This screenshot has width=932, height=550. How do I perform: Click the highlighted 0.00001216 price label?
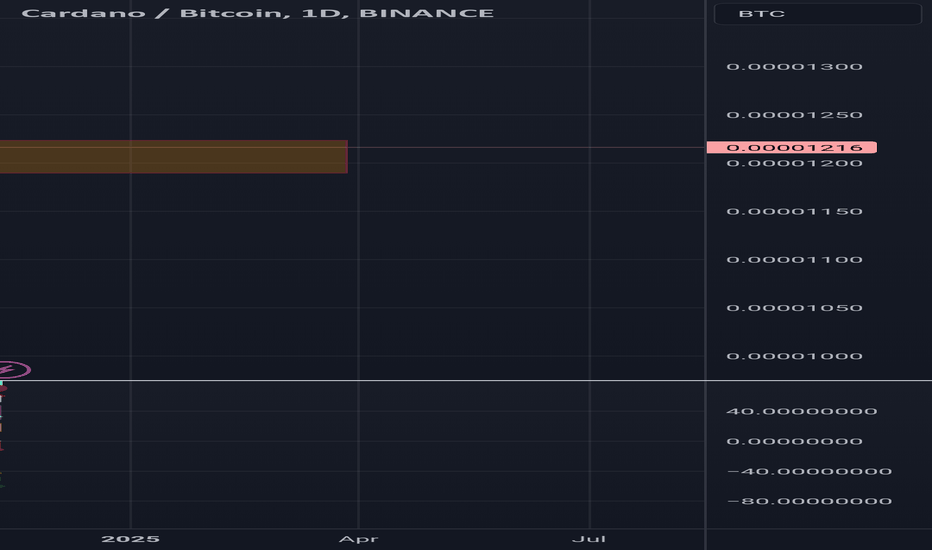click(x=792, y=147)
